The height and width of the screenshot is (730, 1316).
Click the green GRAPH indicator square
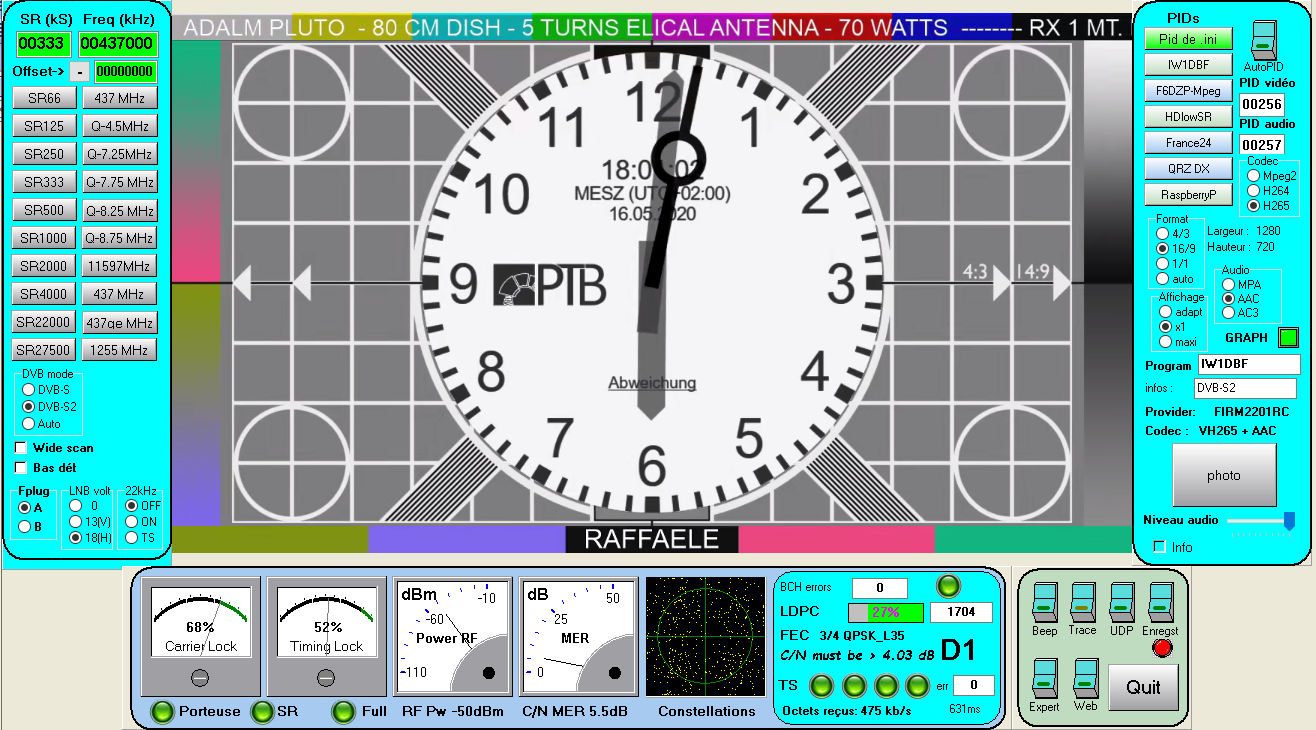[x=1289, y=338]
